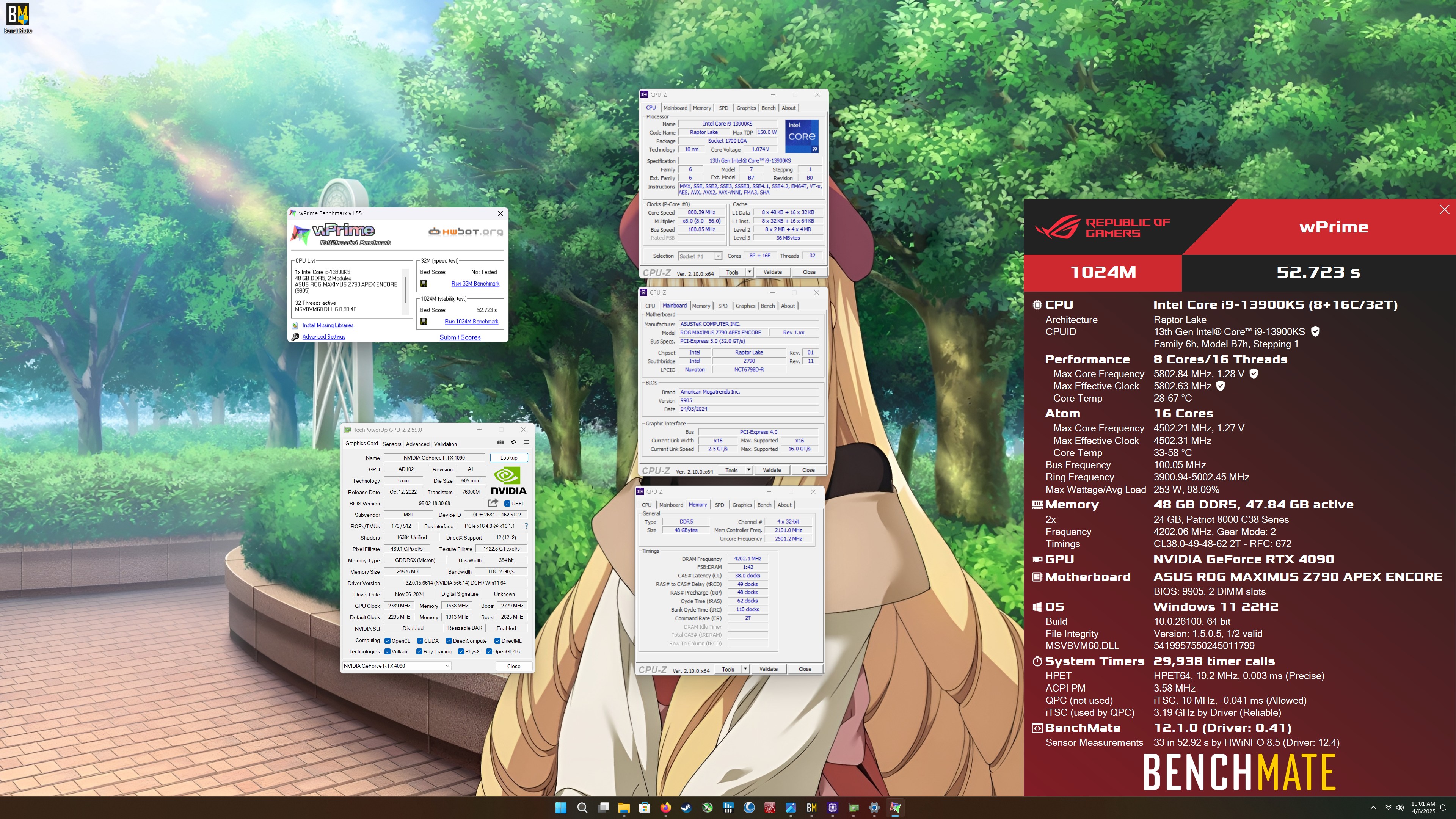This screenshot has width=1456, height=819.
Task: Open the Validation tab in GPU-Z
Action: [x=446, y=444]
